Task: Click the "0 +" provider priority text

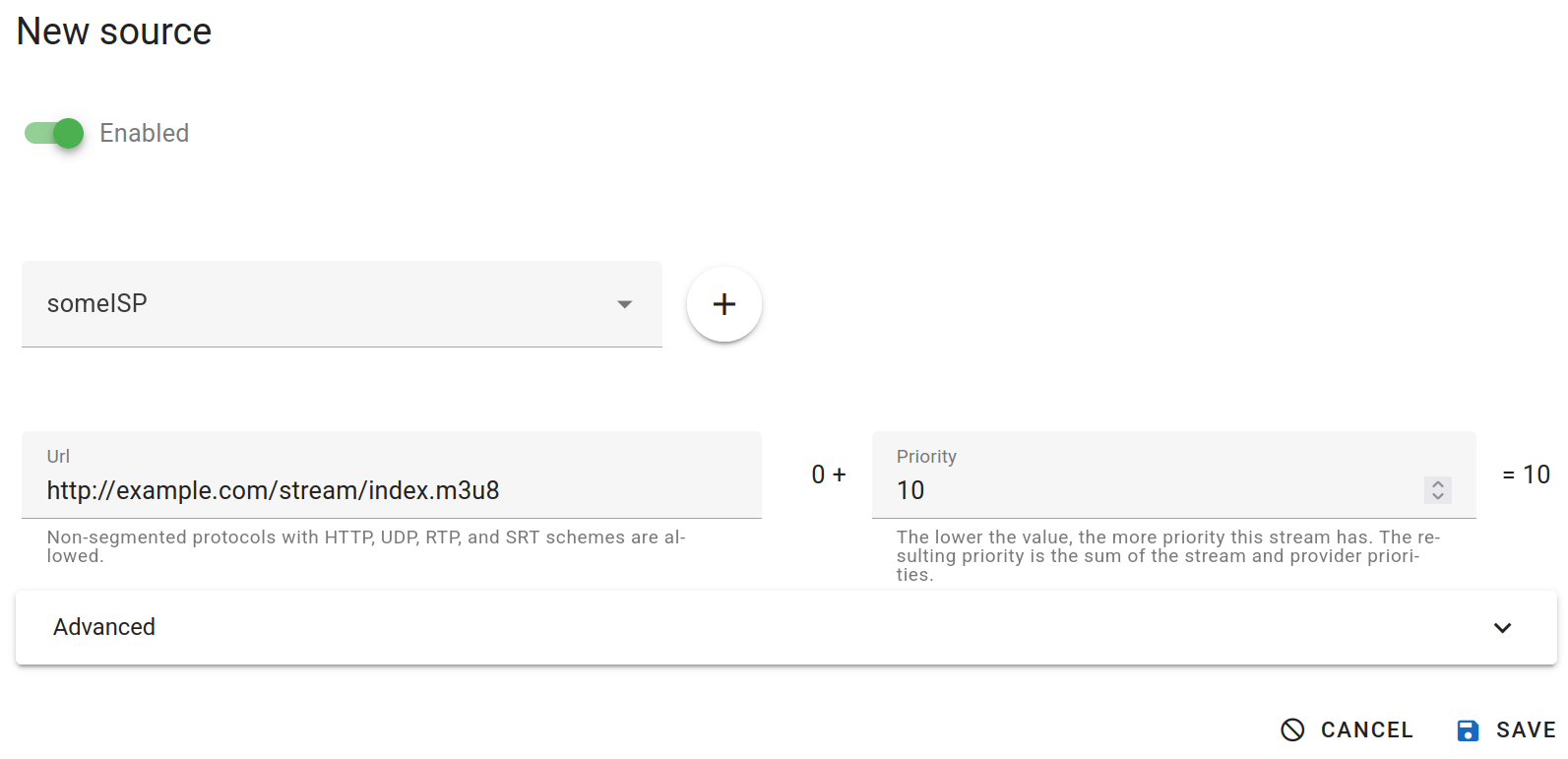Action: click(x=828, y=474)
